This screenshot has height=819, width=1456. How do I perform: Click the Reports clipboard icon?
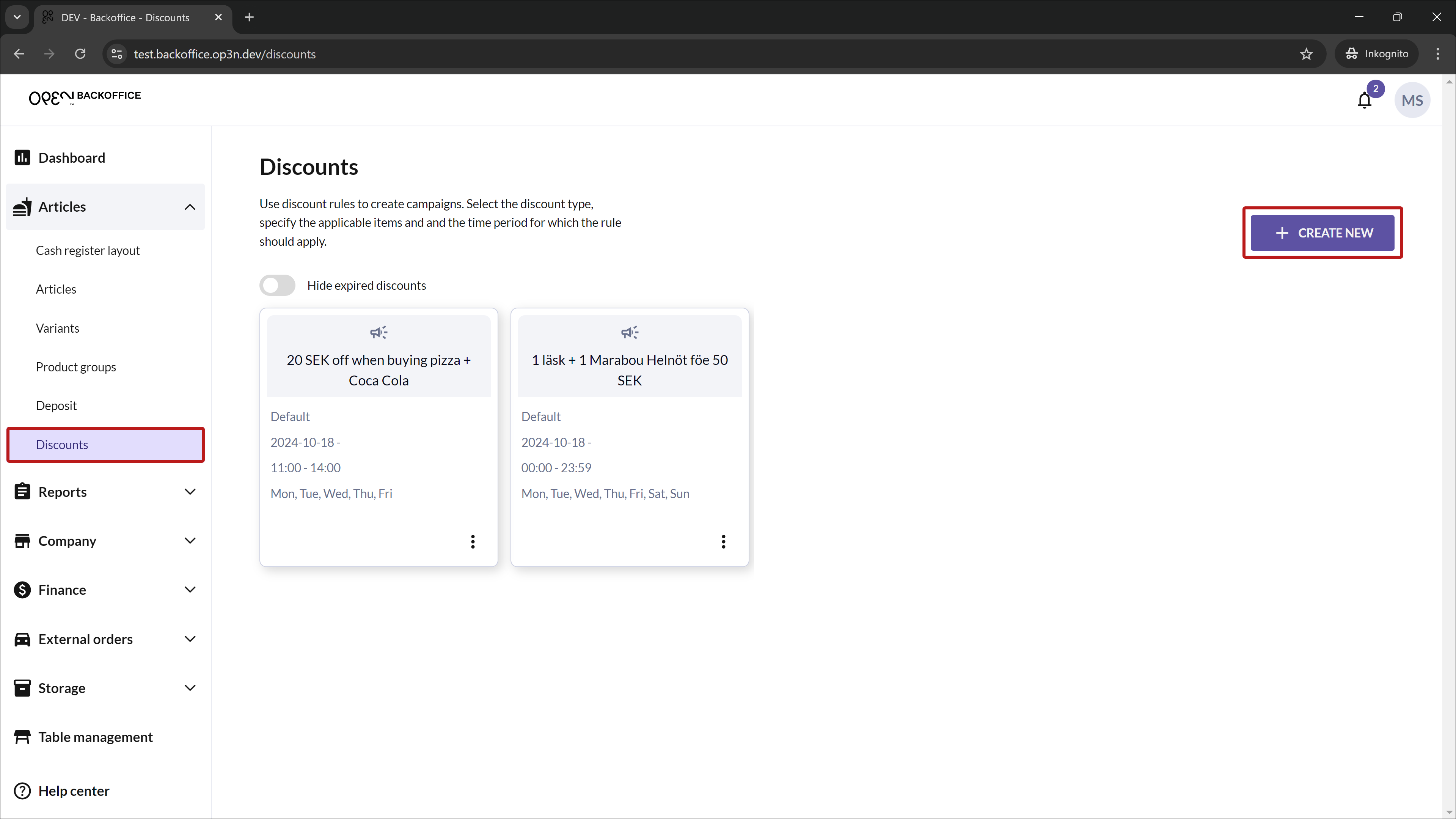coord(22,492)
